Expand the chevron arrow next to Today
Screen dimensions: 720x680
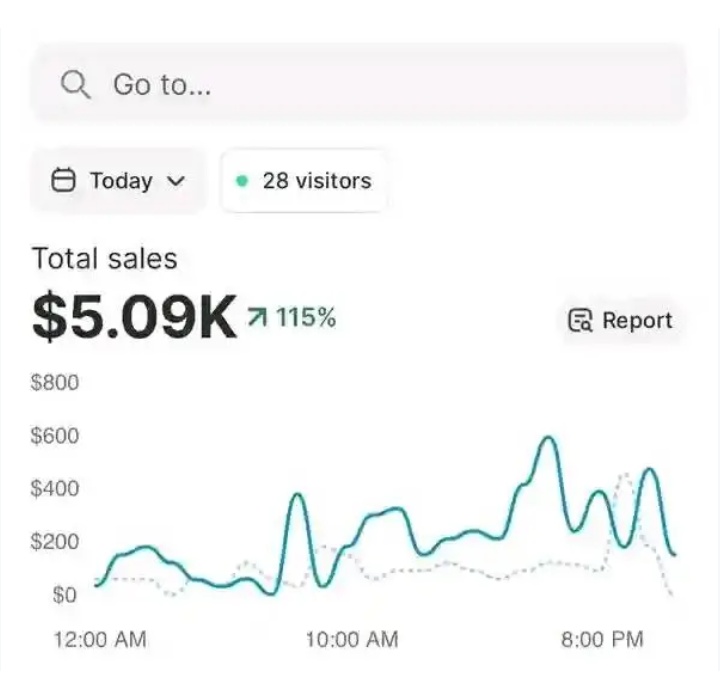(x=175, y=182)
